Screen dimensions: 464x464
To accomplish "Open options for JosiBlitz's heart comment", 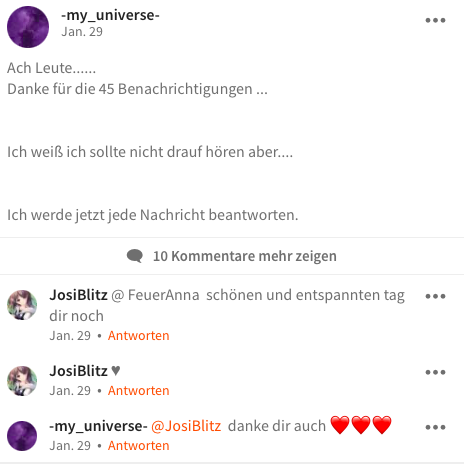I will tap(435, 372).
